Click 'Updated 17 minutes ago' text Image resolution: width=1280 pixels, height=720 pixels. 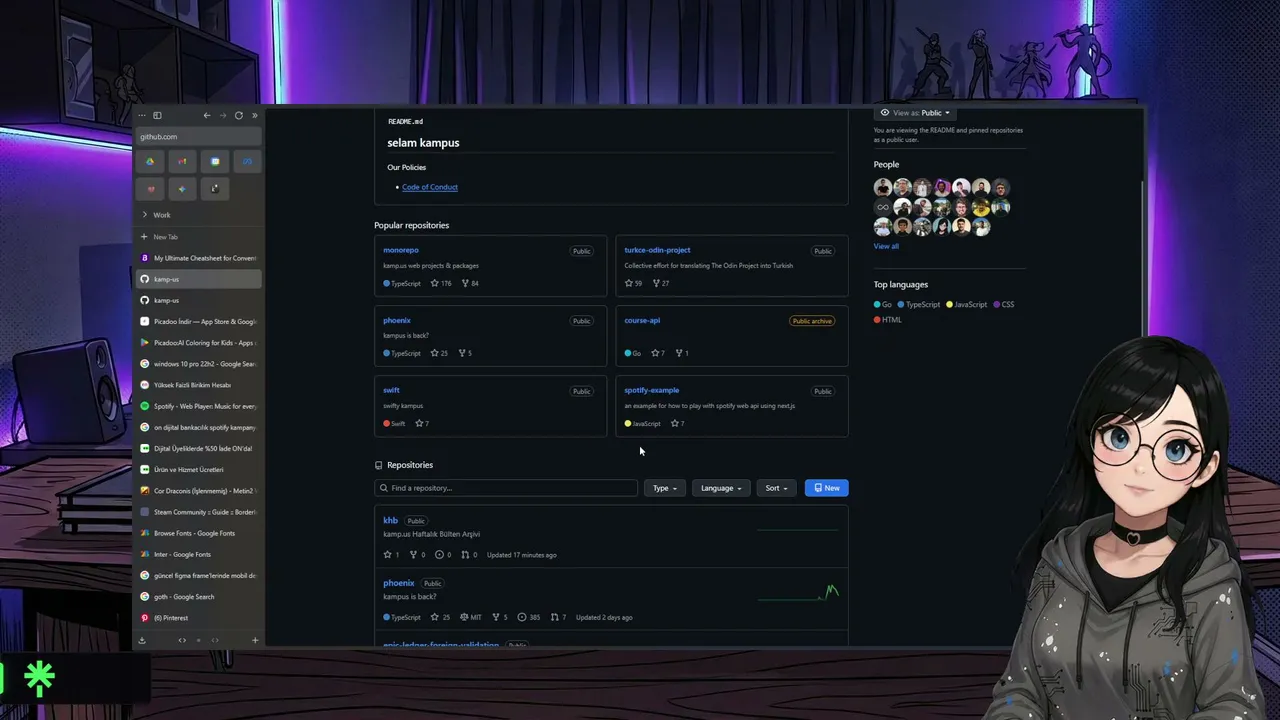tap(522, 555)
